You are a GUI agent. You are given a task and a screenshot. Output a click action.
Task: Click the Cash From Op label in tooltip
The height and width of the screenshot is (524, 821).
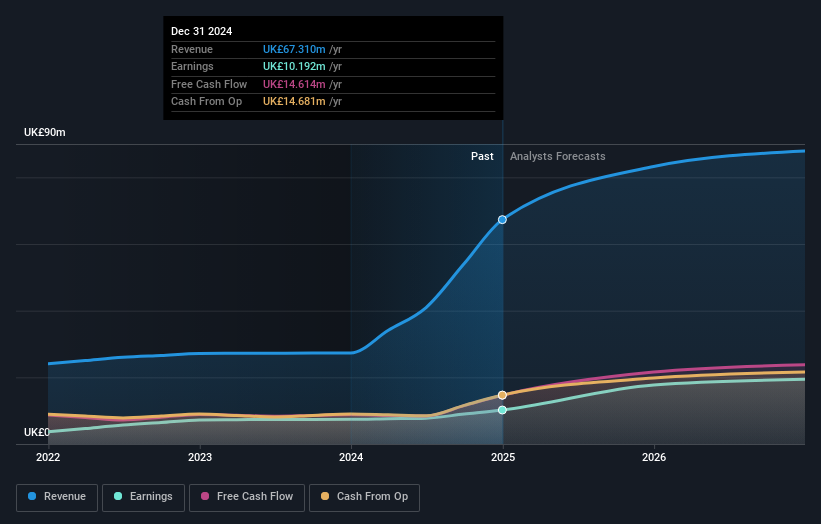[x=207, y=102]
